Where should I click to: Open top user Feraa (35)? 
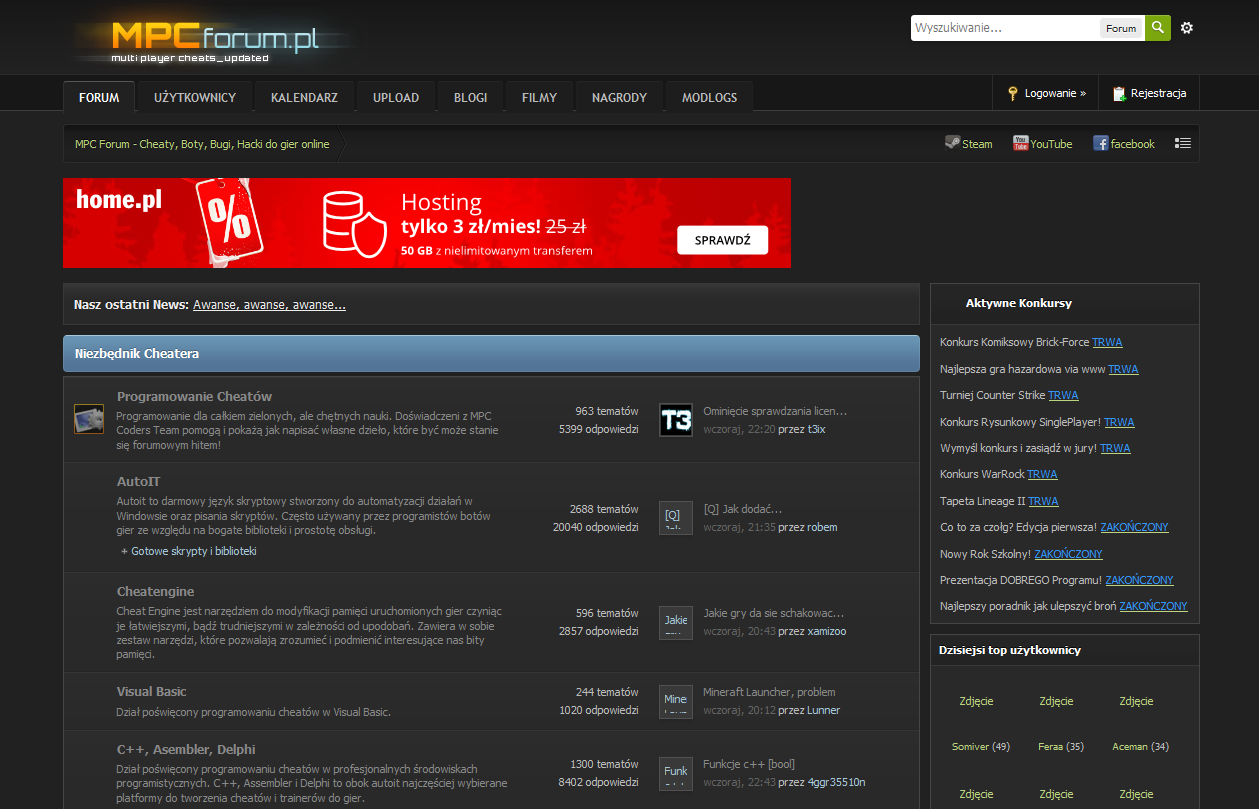(1060, 746)
